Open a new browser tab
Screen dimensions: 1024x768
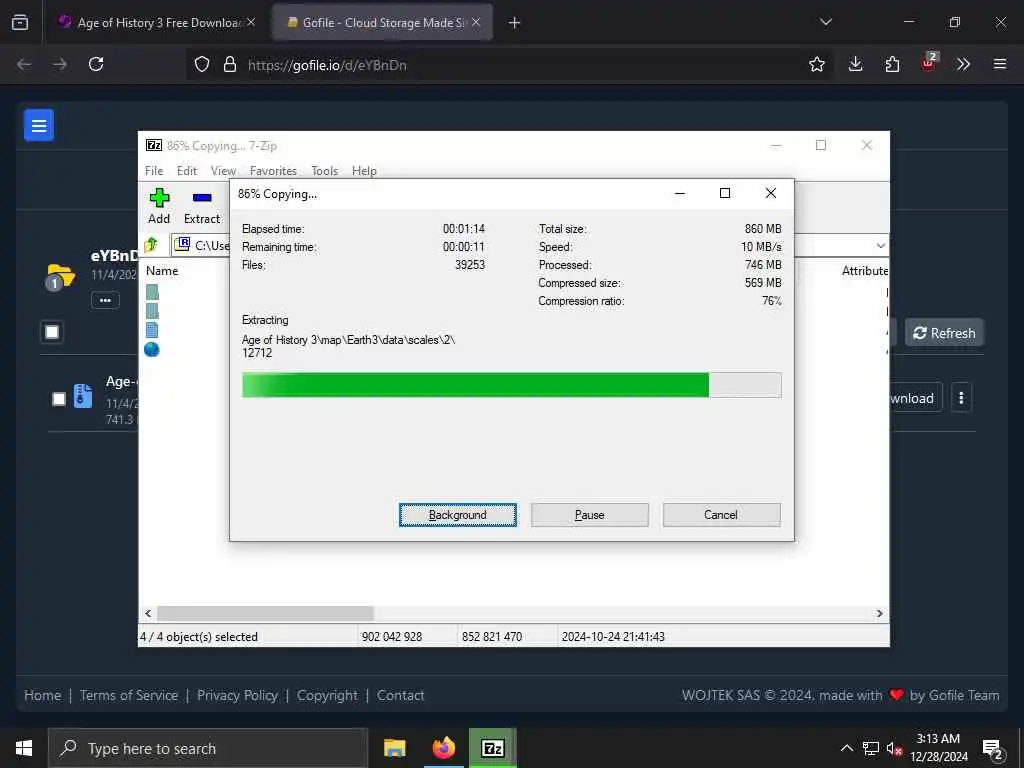click(x=515, y=23)
